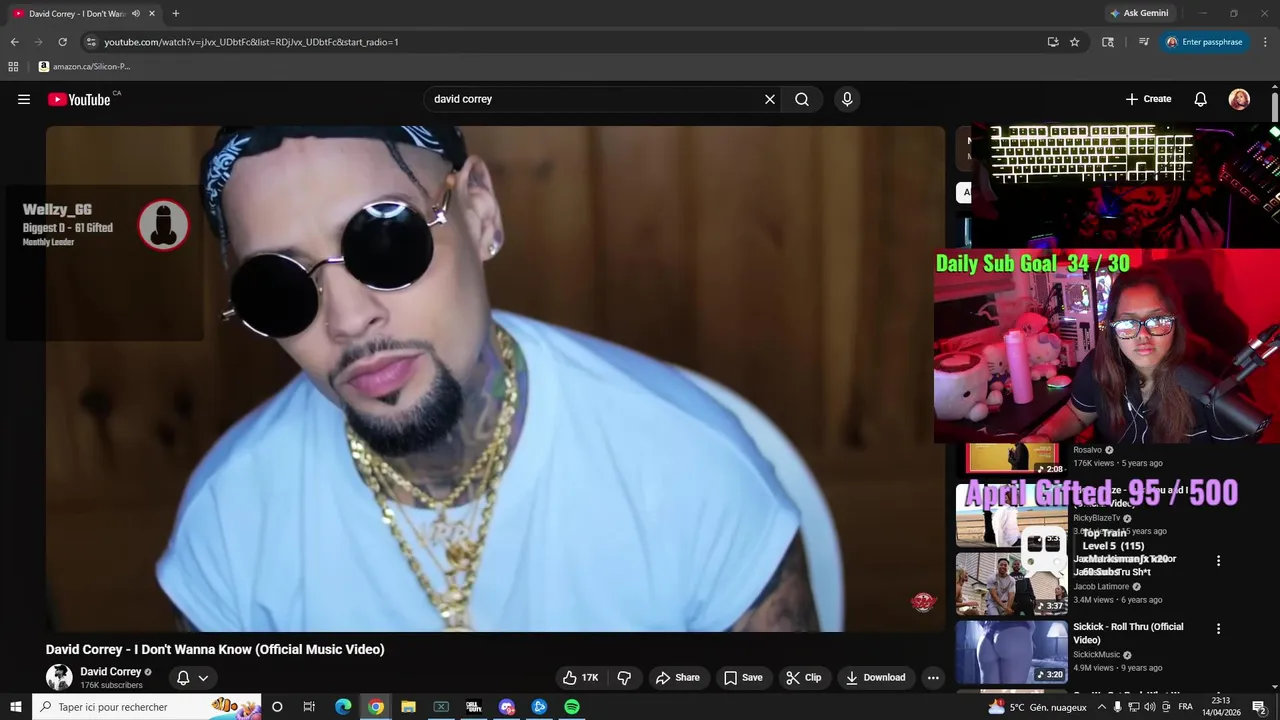Save the video to a playlist
Image resolution: width=1280 pixels, height=720 pixels.
[743, 677]
